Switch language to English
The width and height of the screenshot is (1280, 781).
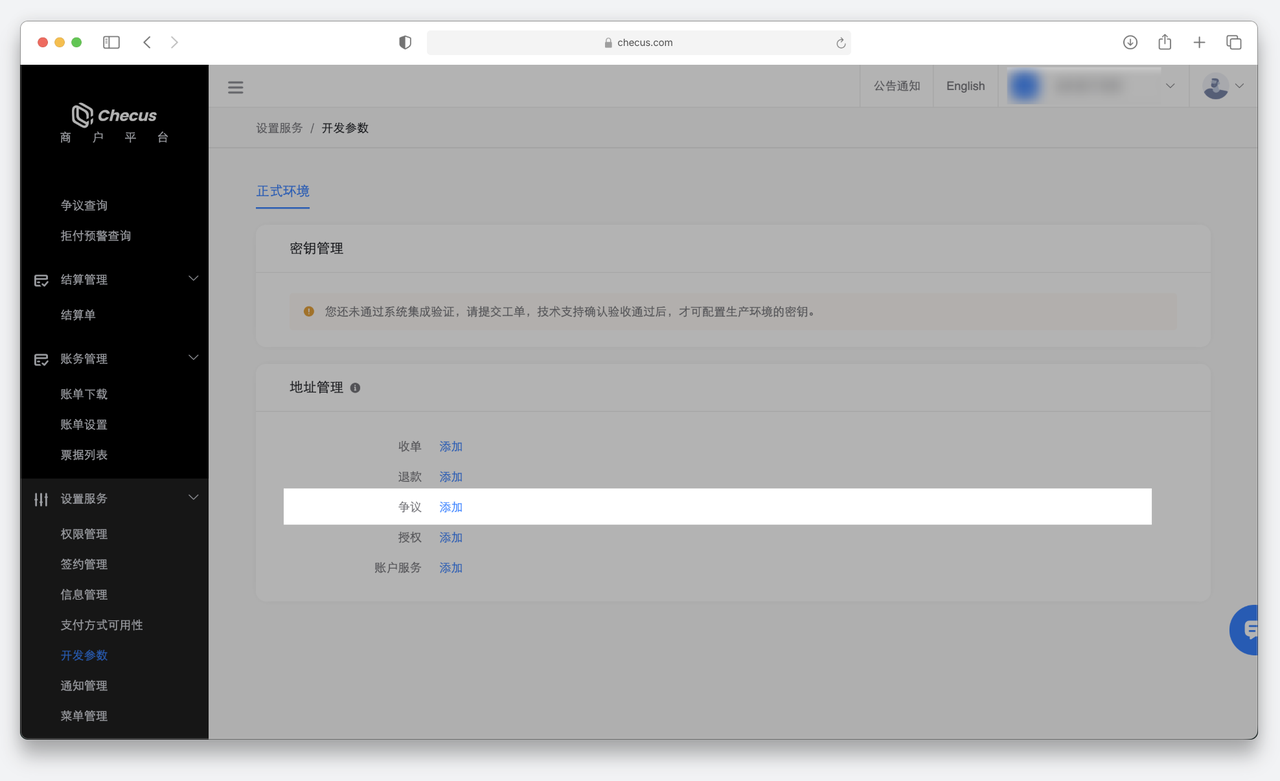[x=965, y=87]
